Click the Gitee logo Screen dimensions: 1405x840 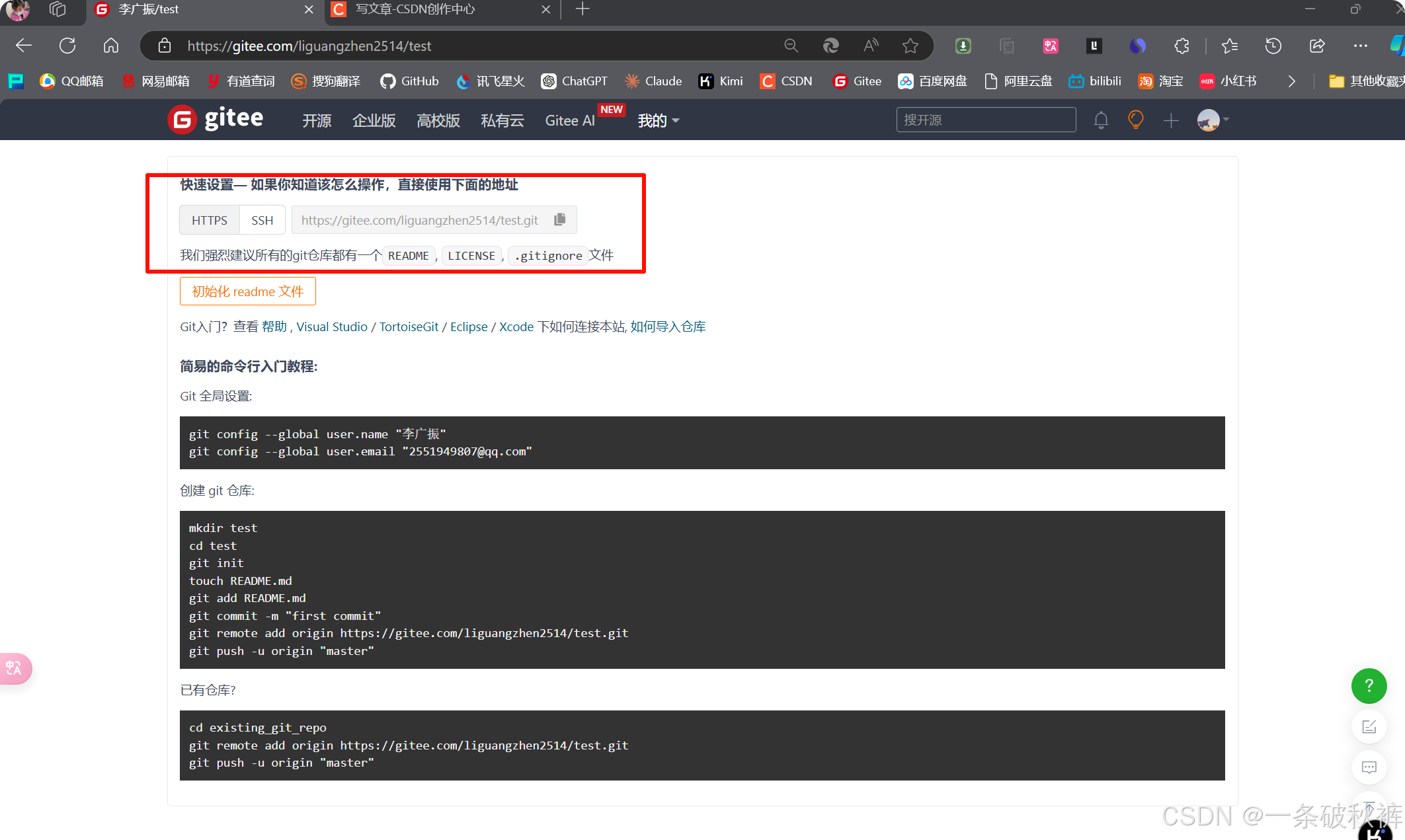216,120
